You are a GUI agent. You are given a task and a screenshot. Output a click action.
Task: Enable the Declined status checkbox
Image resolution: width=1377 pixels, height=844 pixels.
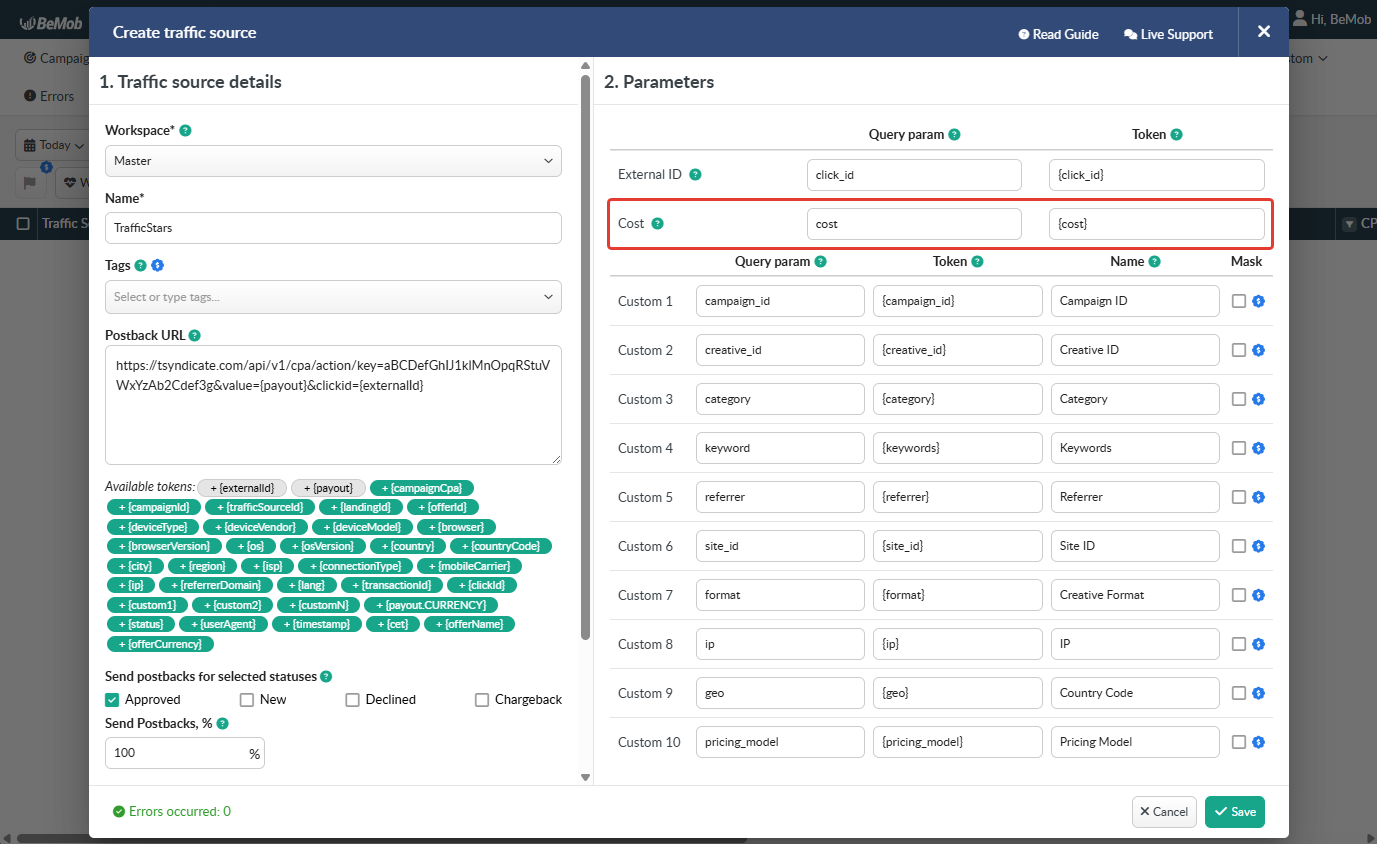tap(352, 700)
